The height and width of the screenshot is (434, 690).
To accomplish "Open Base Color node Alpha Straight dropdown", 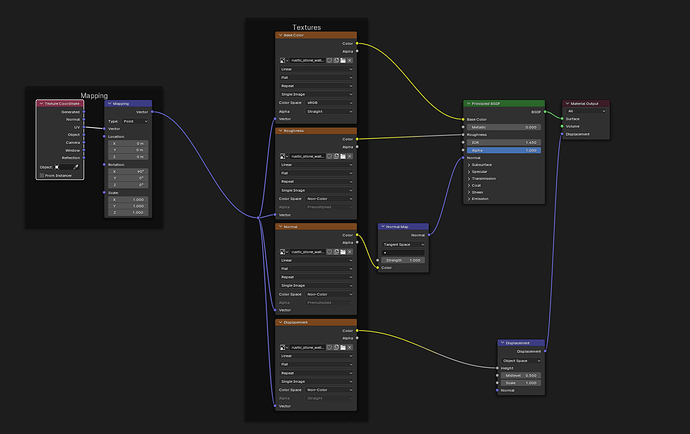I will [329, 111].
